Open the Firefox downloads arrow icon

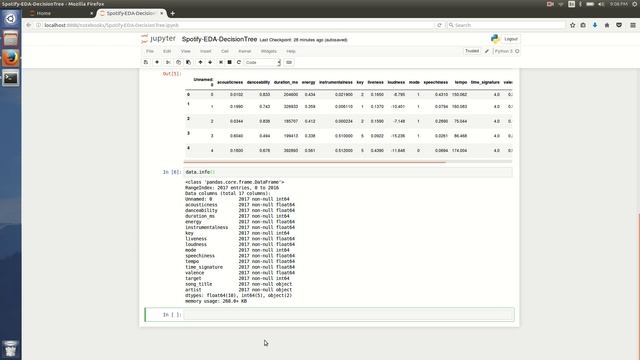coord(595,25)
